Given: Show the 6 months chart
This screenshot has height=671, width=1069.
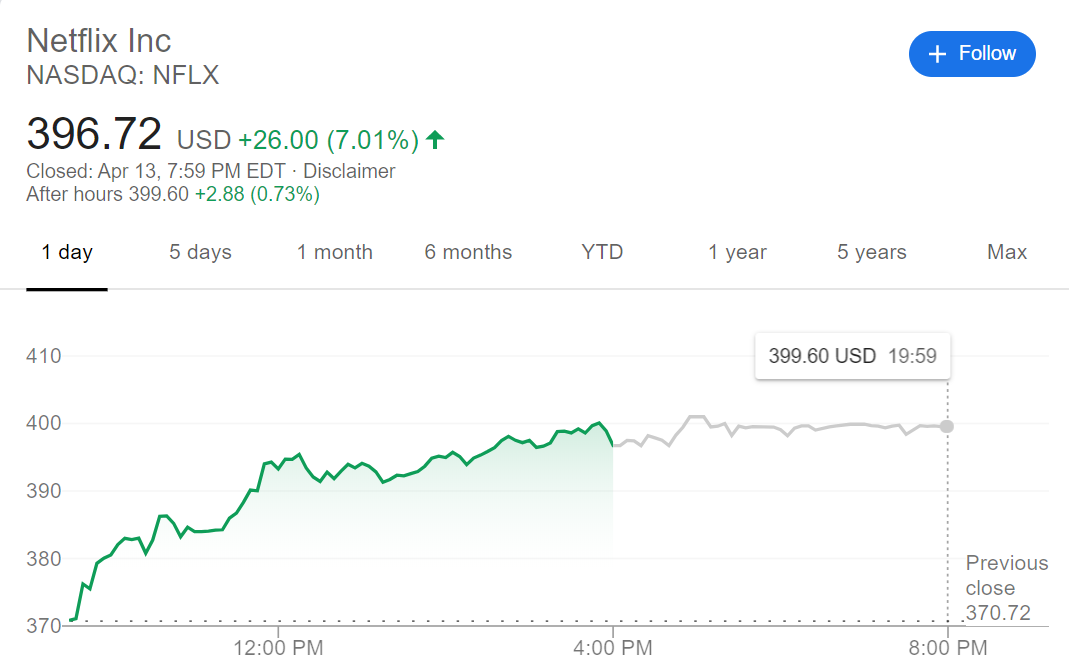Looking at the screenshot, I should 468,252.
